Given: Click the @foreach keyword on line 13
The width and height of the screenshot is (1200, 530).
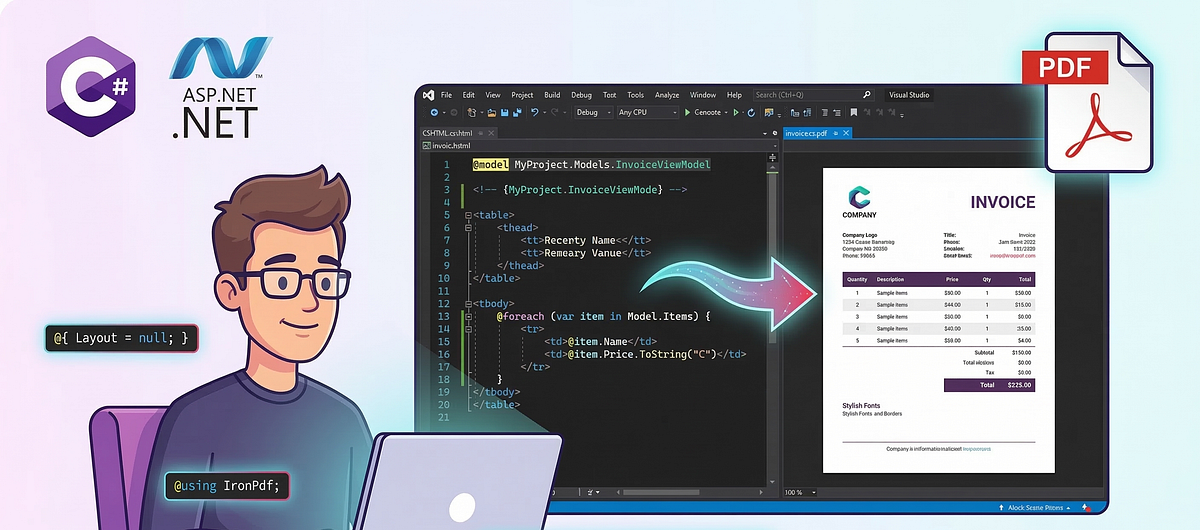Looking at the screenshot, I should 520,316.
